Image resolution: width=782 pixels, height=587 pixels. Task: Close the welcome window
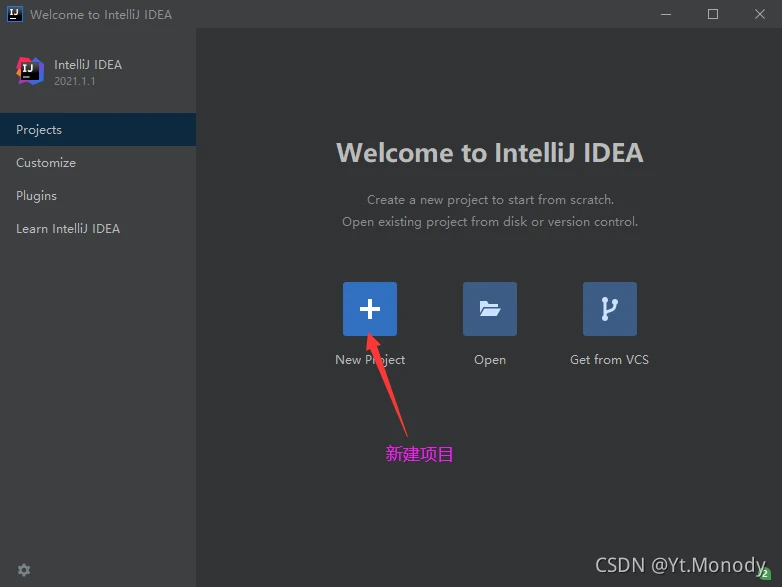coord(760,14)
